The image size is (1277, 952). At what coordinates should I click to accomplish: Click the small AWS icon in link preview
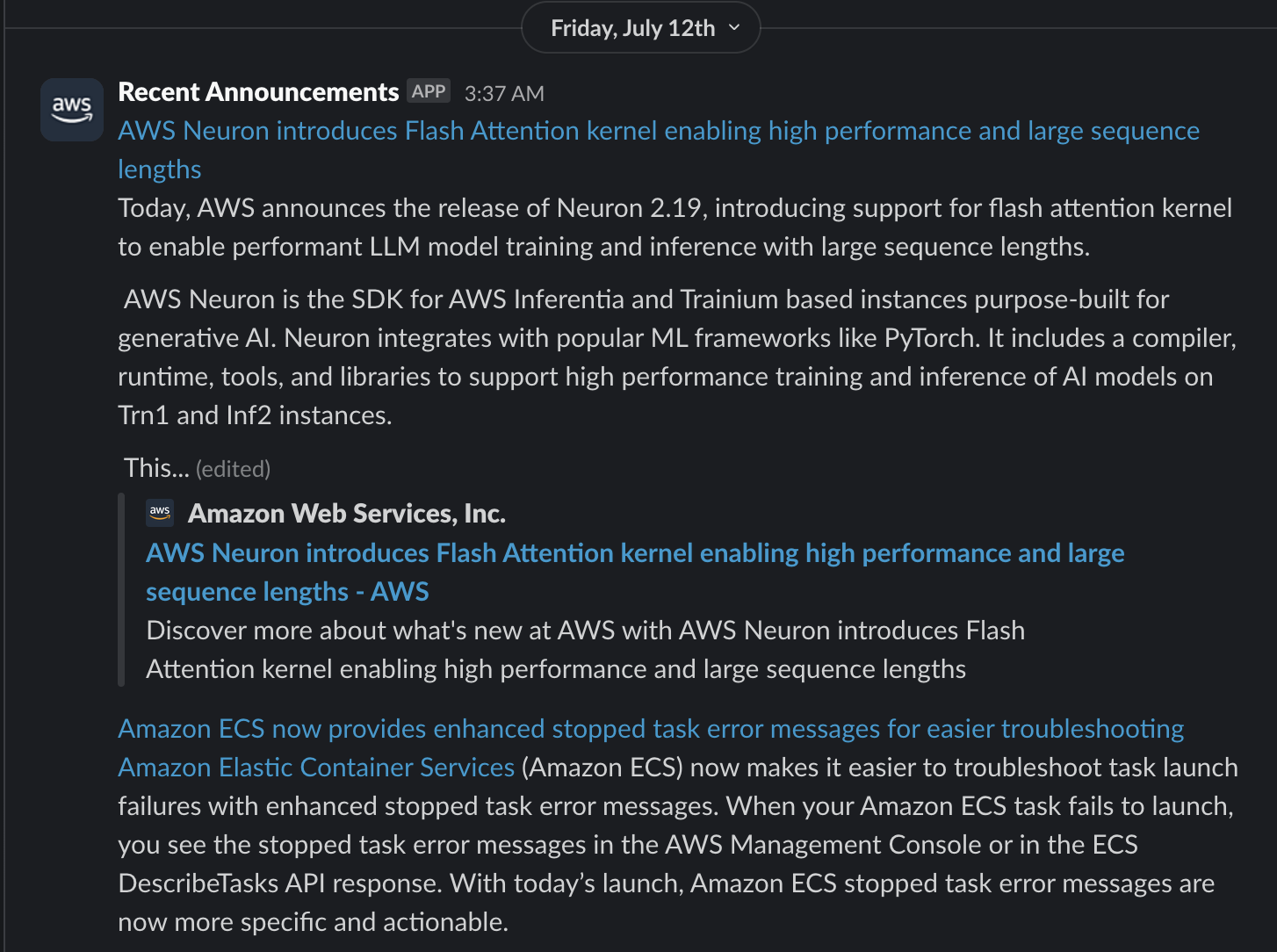pos(160,512)
